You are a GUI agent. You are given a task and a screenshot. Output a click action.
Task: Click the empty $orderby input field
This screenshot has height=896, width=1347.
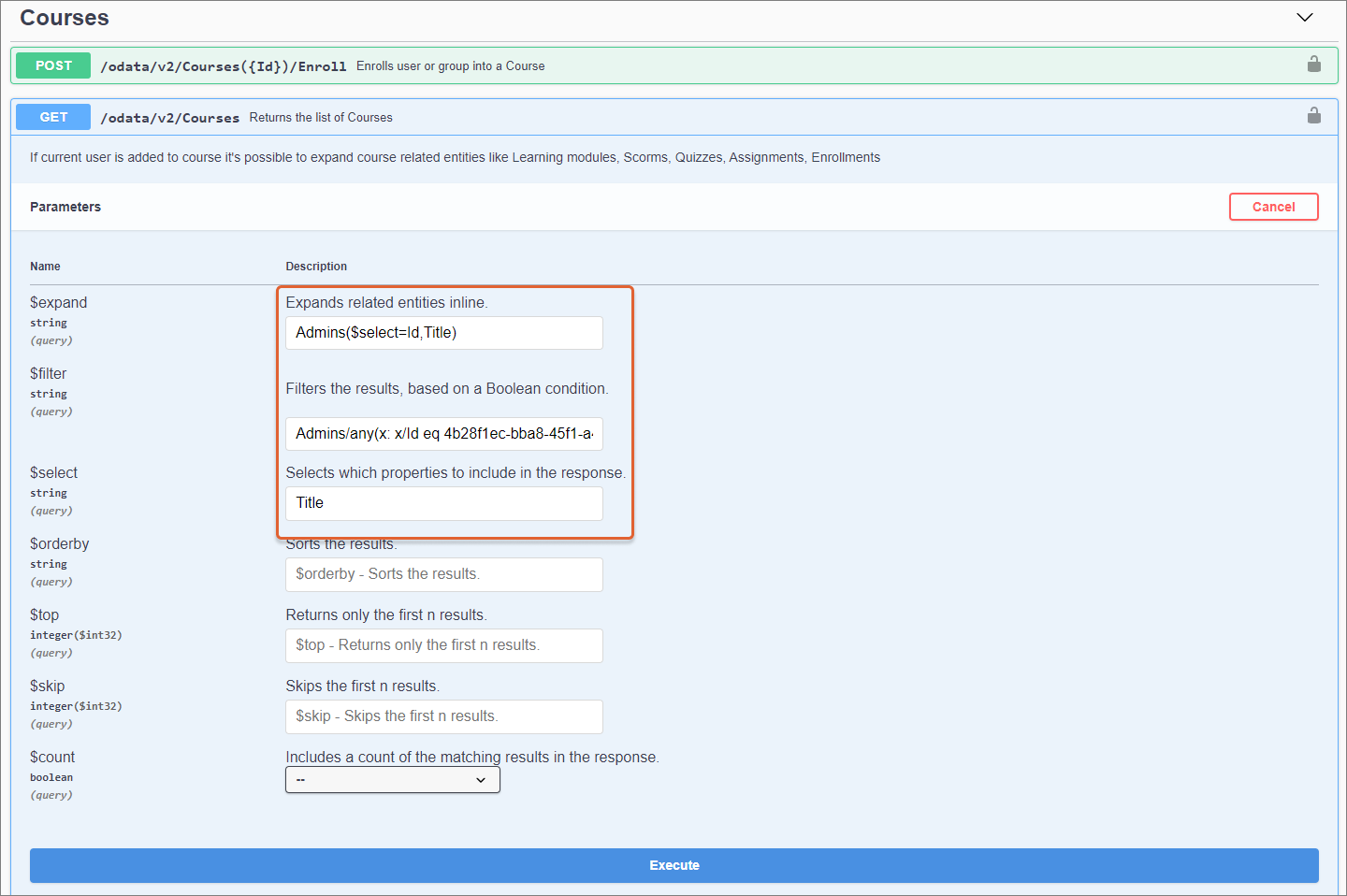[x=443, y=574]
